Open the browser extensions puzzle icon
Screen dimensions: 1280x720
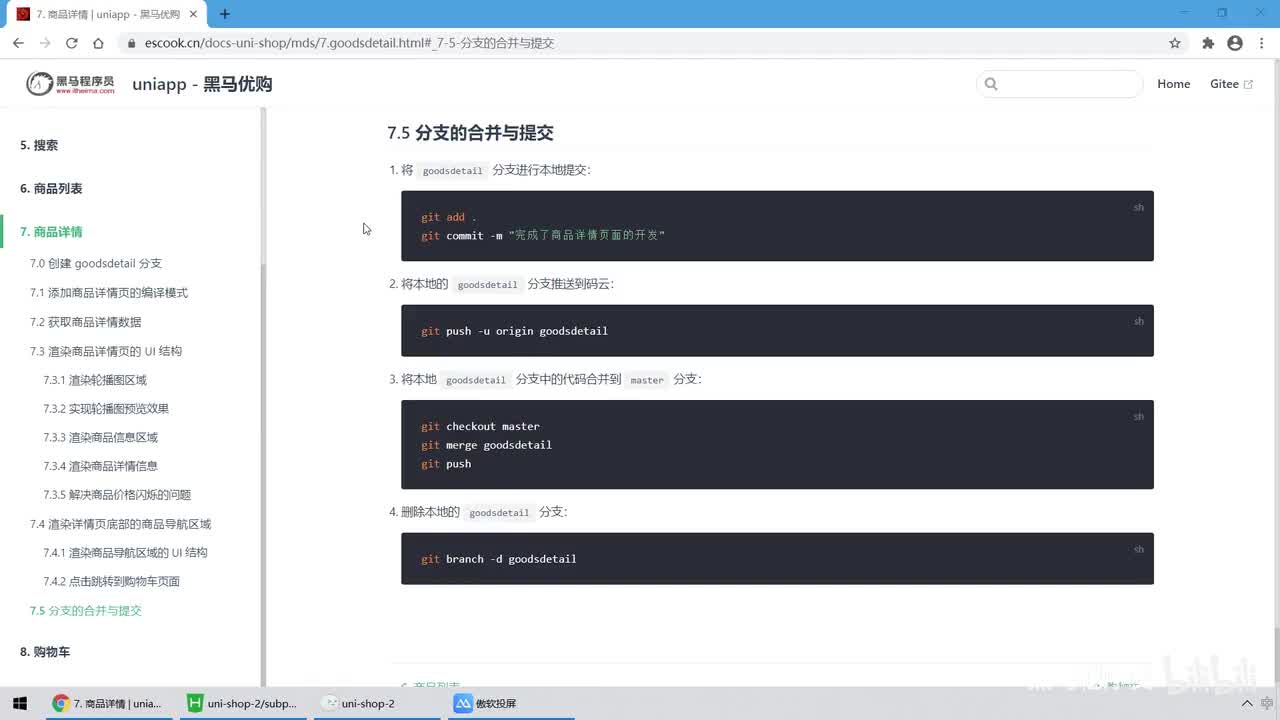point(1208,43)
